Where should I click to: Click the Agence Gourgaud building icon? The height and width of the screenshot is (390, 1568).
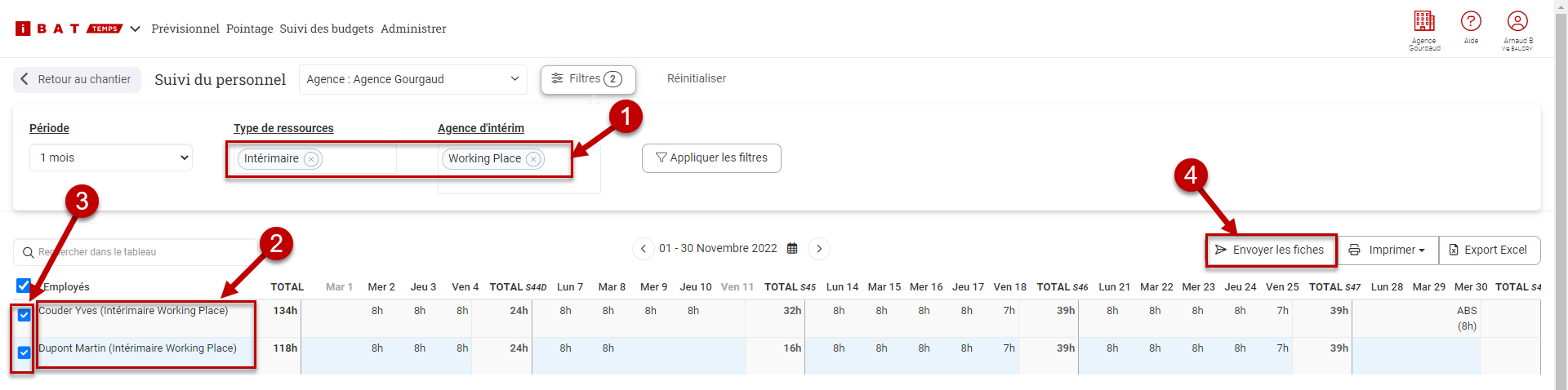tap(1424, 22)
